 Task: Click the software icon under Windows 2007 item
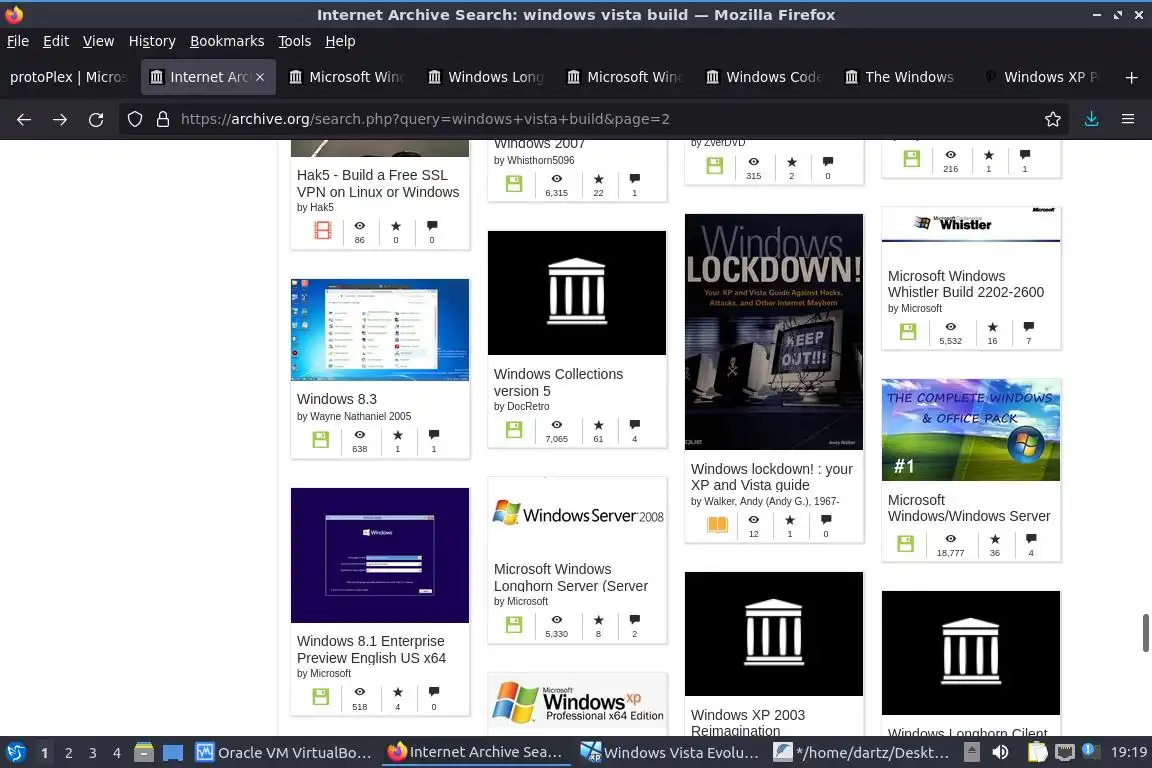tap(514, 184)
